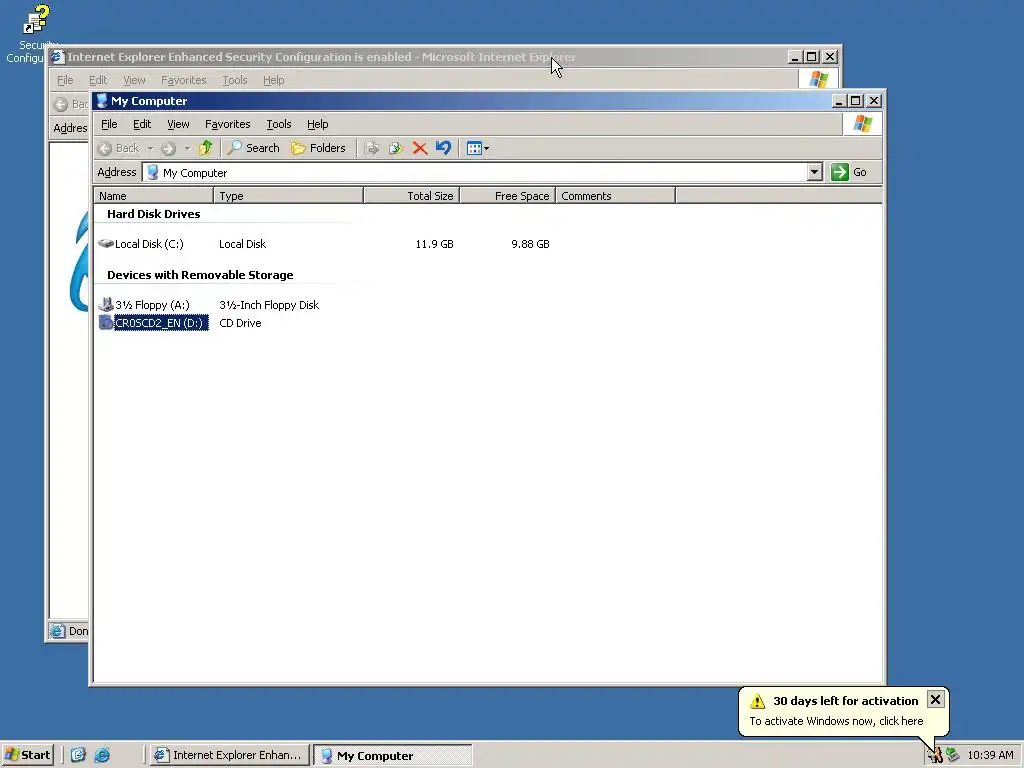Switch to Internet Explorer Enhan... taskbar button
This screenshot has height=768, width=1024.
[229, 755]
